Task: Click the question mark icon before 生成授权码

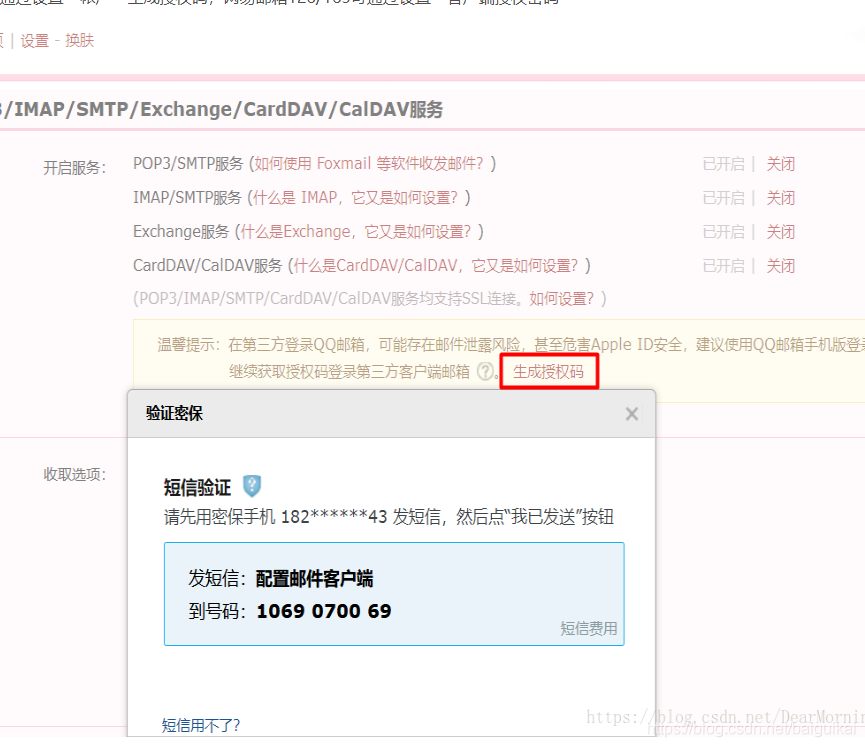Action: click(x=485, y=371)
